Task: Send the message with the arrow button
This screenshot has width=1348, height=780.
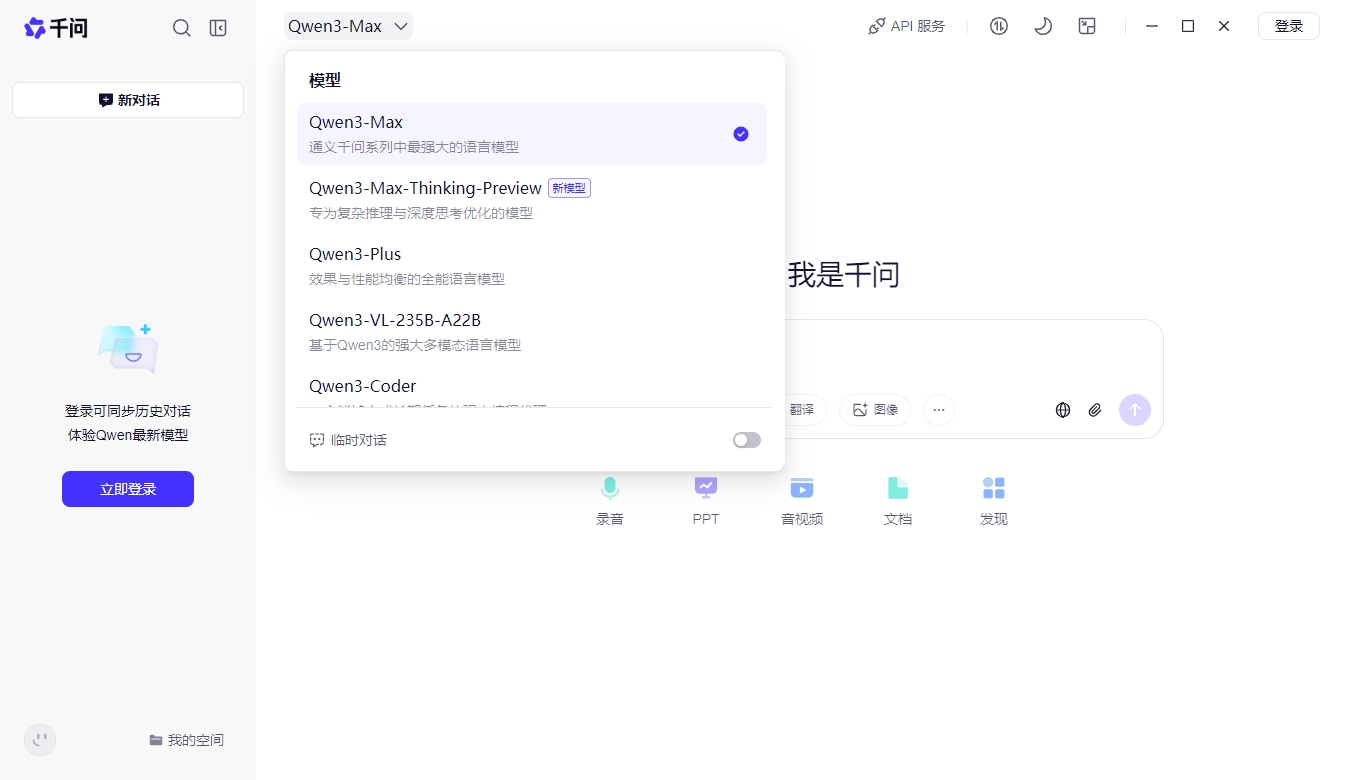Action: (x=1135, y=409)
